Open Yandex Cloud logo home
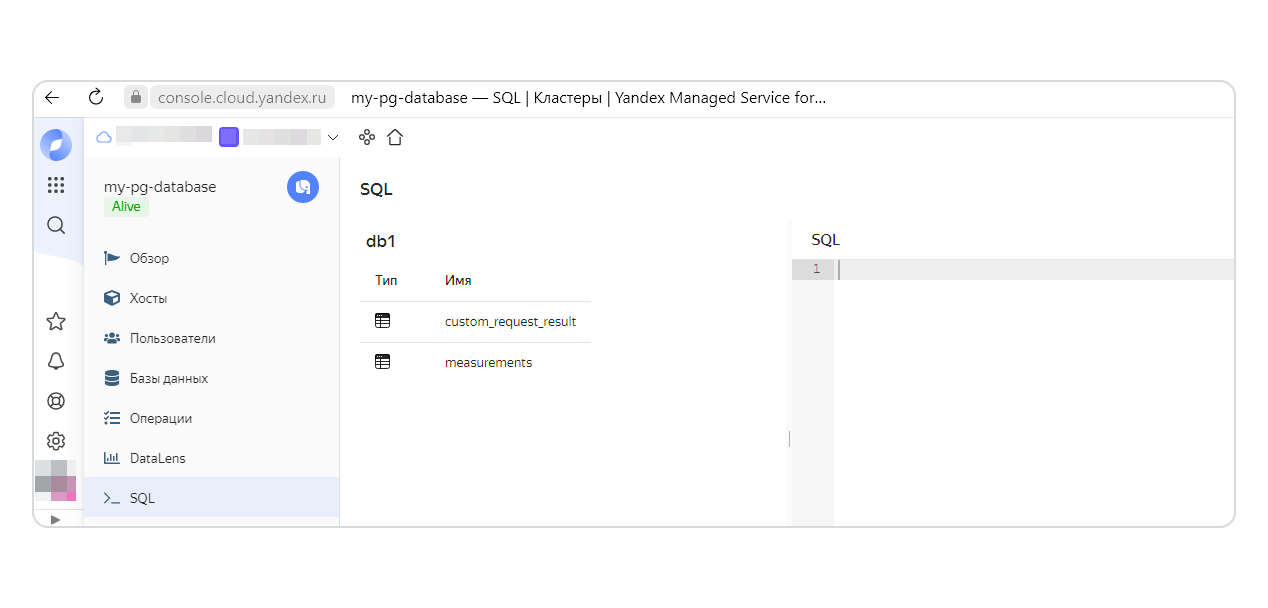Image resolution: width=1268 pixels, height=608 pixels. click(x=56, y=145)
